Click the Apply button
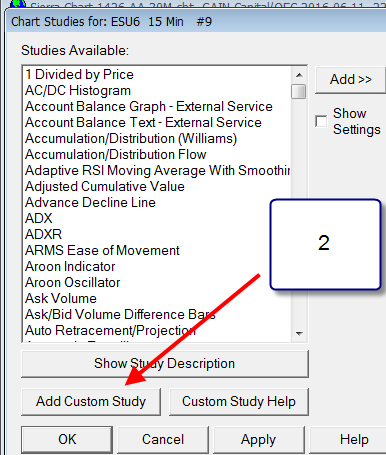 (259, 439)
